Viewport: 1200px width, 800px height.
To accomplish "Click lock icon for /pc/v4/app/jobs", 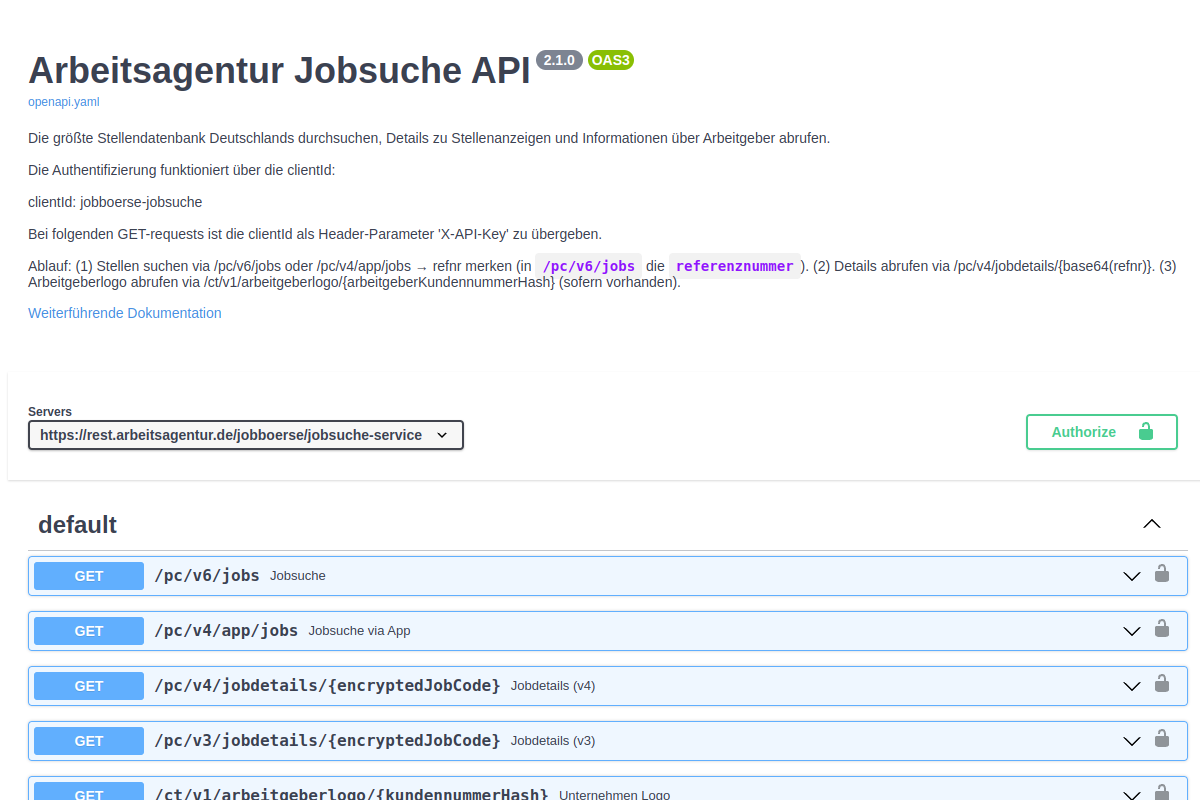I will click(1162, 629).
